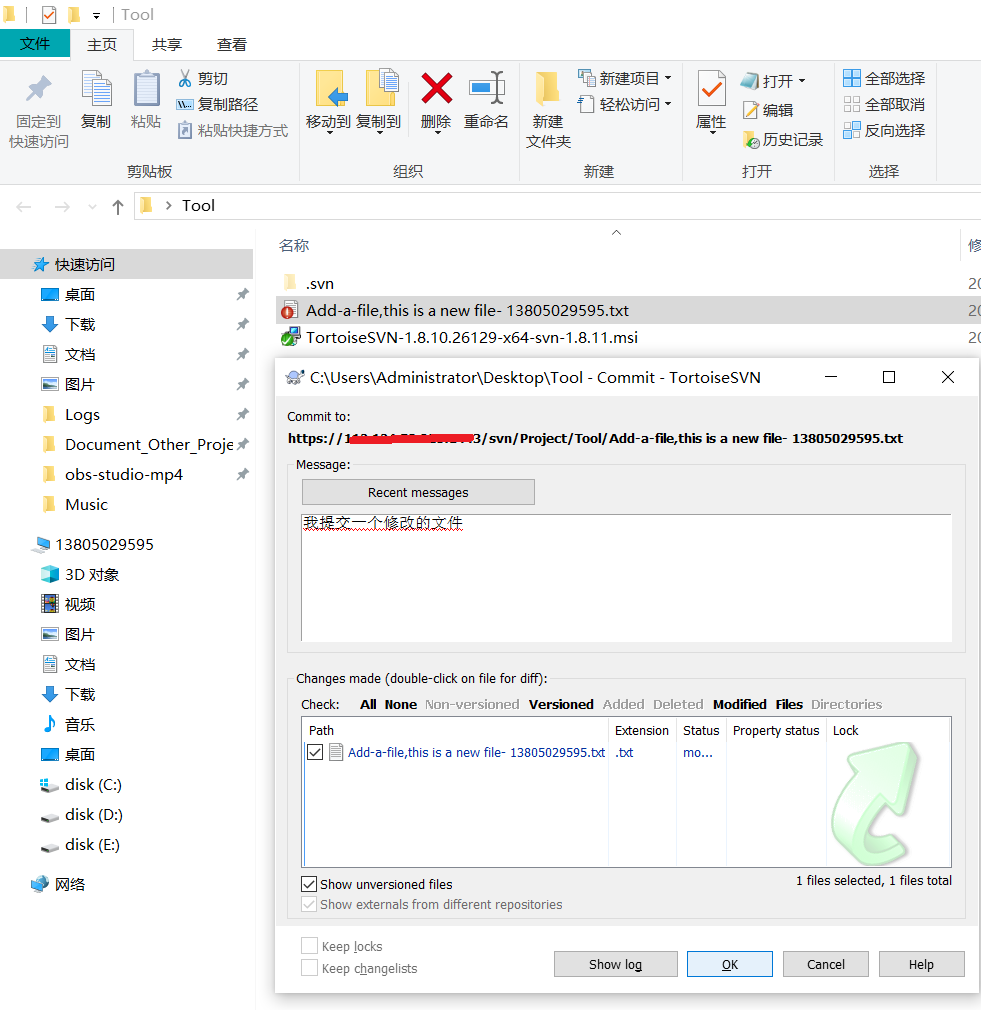Image resolution: width=981 pixels, height=1010 pixels.
Task: Expand the Easy access (轻松访问) dropdown
Action: click(x=668, y=104)
